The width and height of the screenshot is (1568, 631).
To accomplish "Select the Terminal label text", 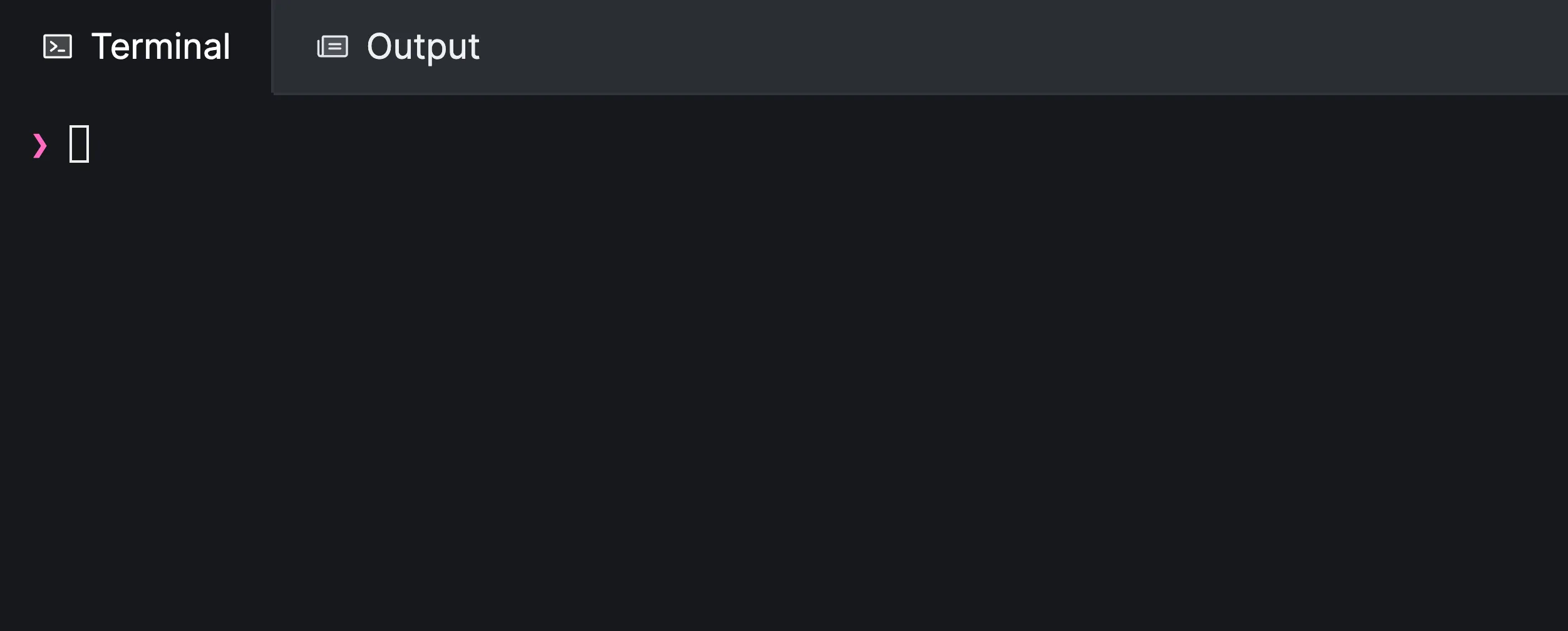I will click(x=160, y=46).
